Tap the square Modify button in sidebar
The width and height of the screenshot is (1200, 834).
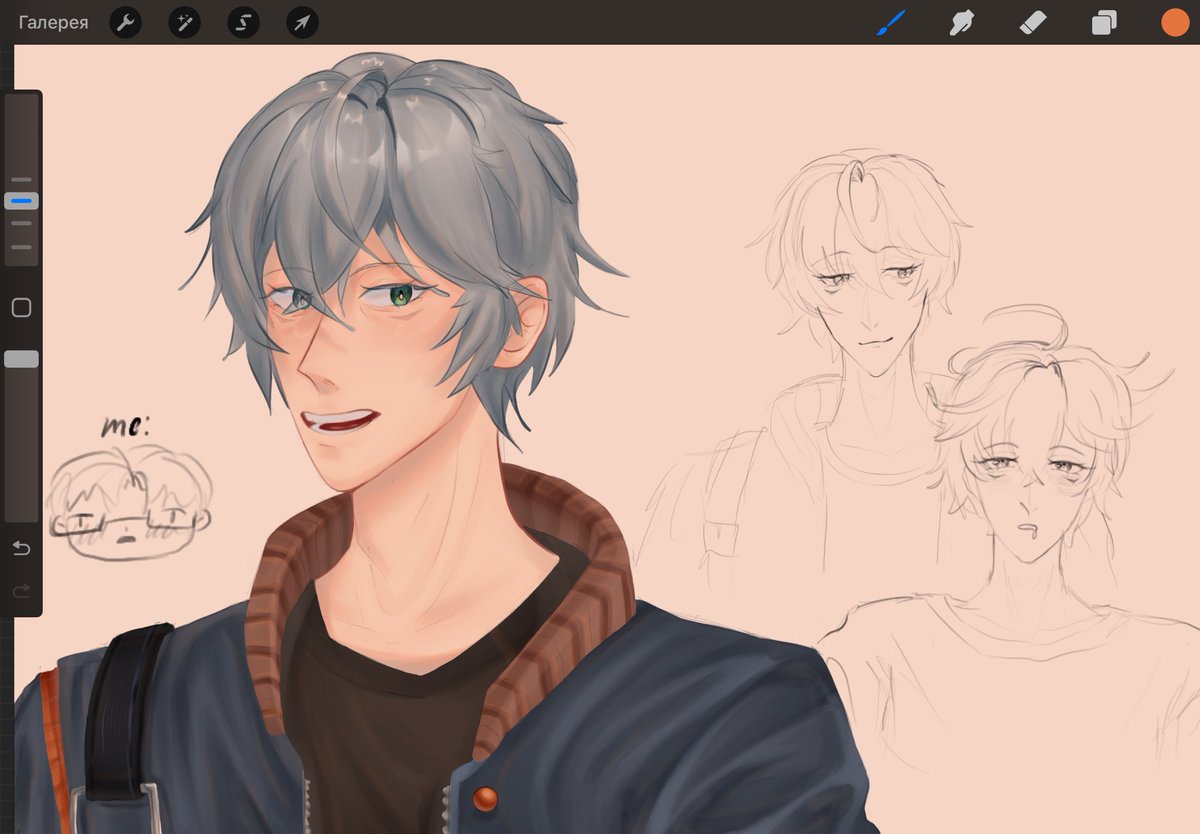point(21,308)
